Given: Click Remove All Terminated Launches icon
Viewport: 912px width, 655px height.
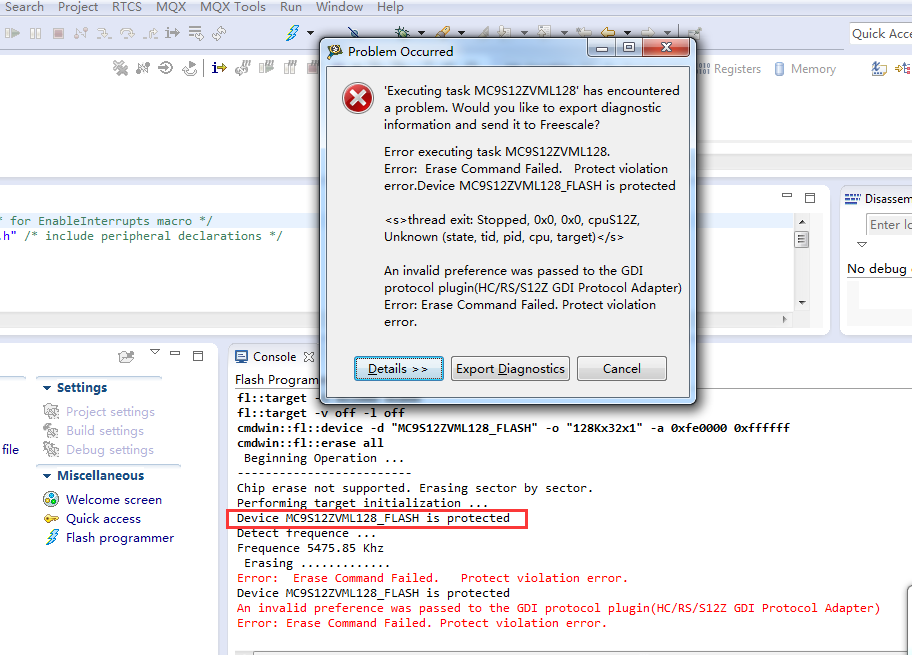Looking at the screenshot, I should point(120,68).
